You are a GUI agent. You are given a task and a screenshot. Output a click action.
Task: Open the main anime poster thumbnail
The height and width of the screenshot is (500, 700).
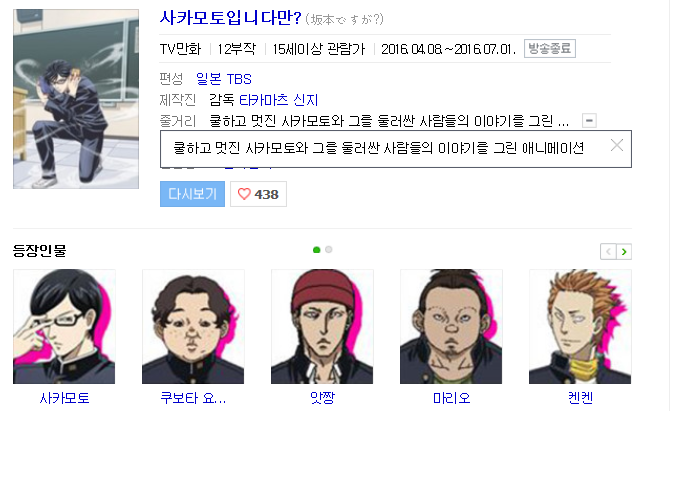coord(76,99)
